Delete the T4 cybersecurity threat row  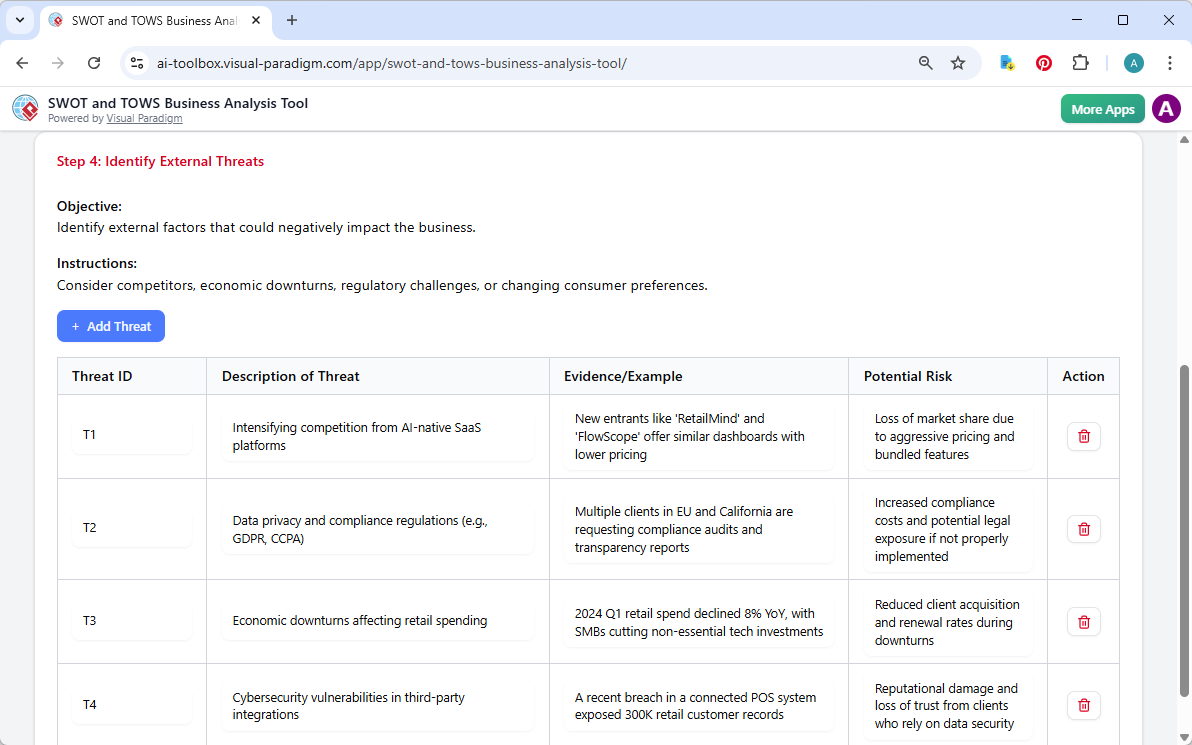pyautogui.click(x=1083, y=705)
